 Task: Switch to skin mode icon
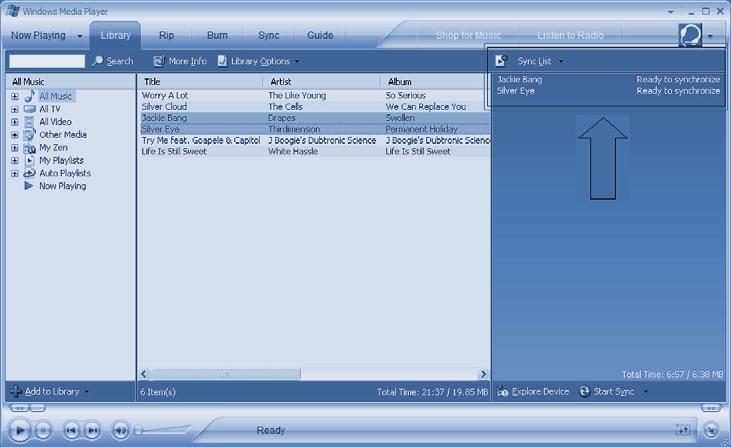pyautogui.click(x=711, y=430)
